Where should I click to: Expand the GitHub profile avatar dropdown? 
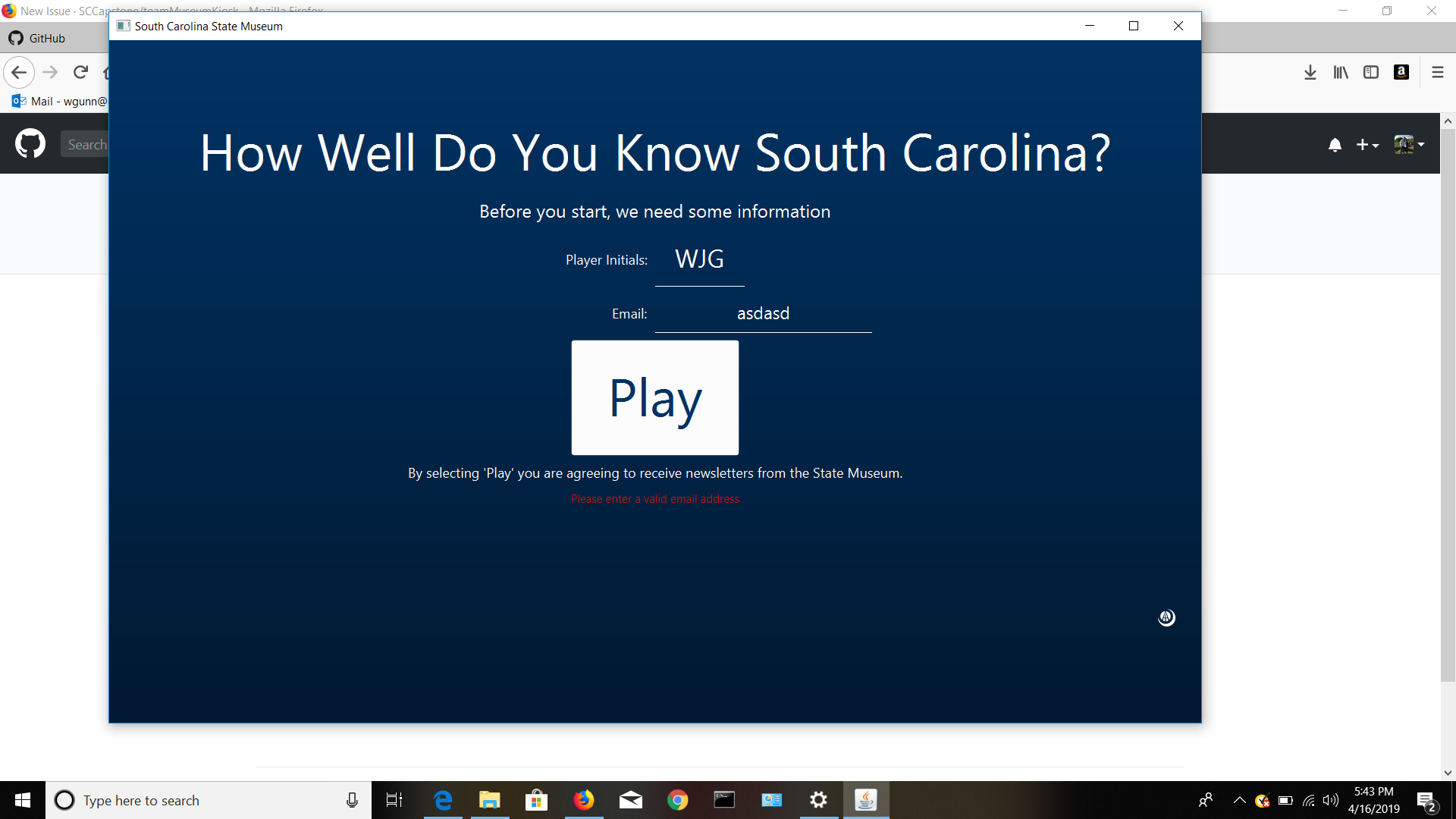coord(1408,144)
